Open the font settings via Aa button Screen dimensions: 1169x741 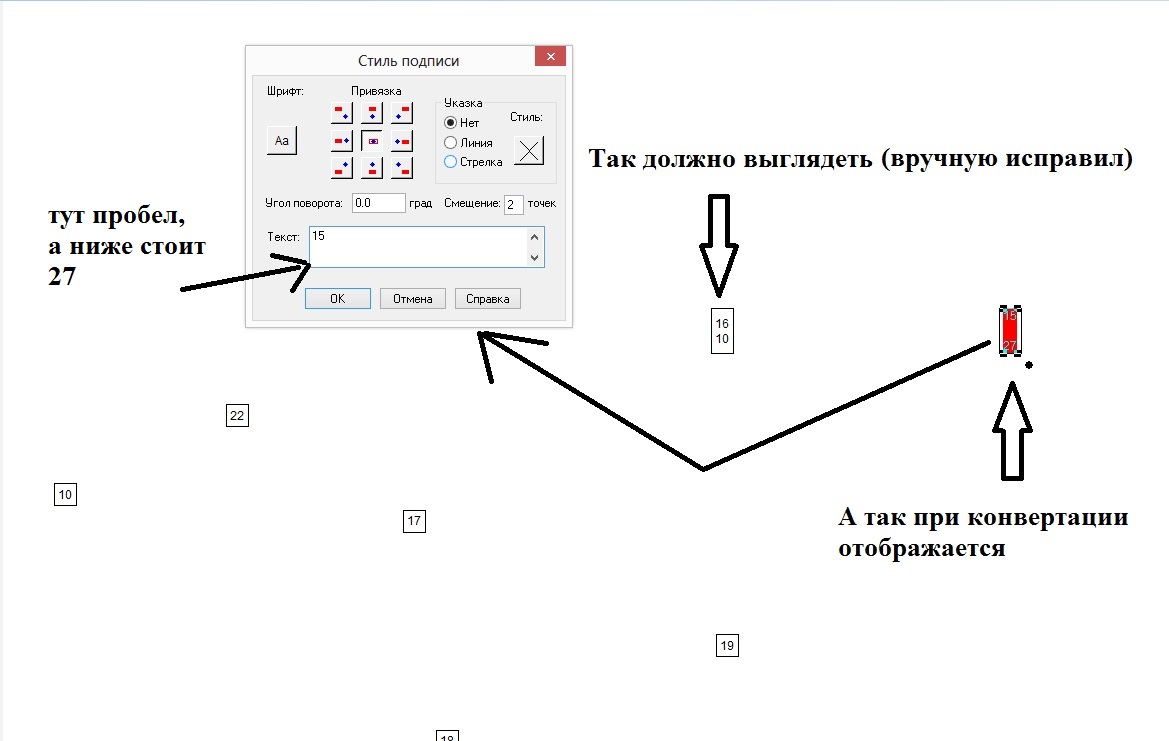[282, 140]
